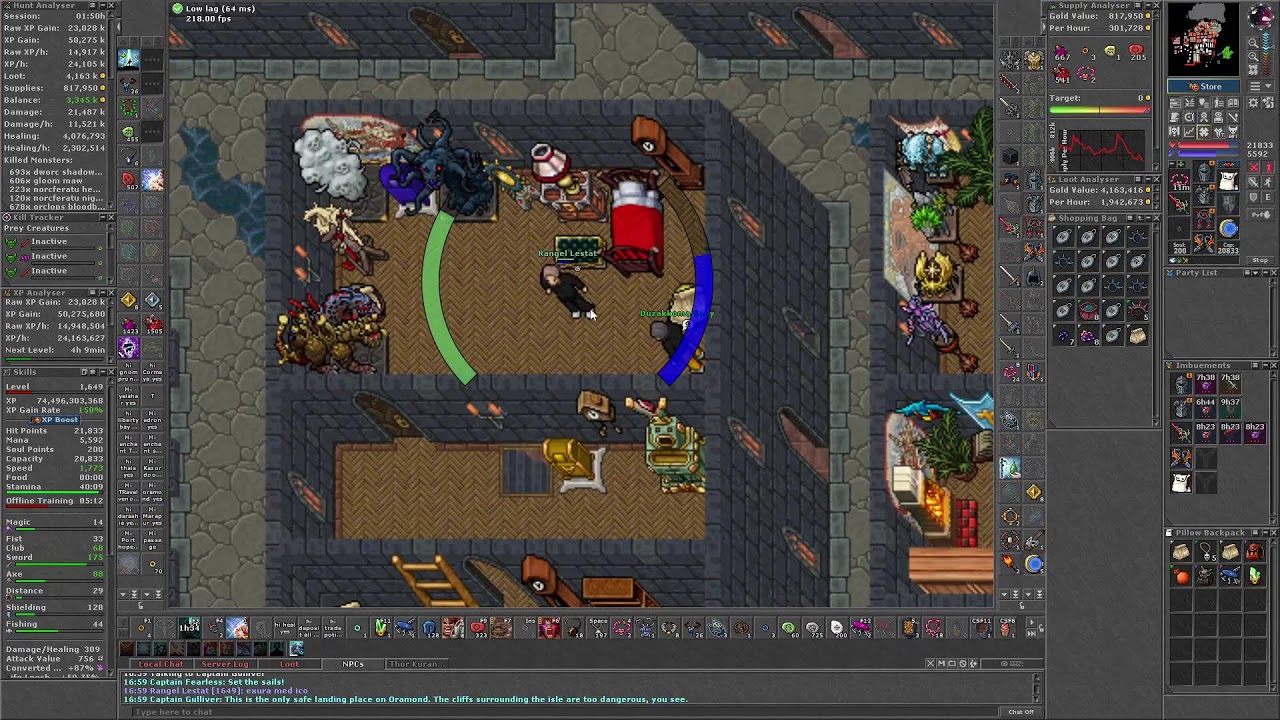Viewport: 1280px width, 720px height.
Task: Open the sidebar menu dropdown beside Store
Action: point(1260,86)
